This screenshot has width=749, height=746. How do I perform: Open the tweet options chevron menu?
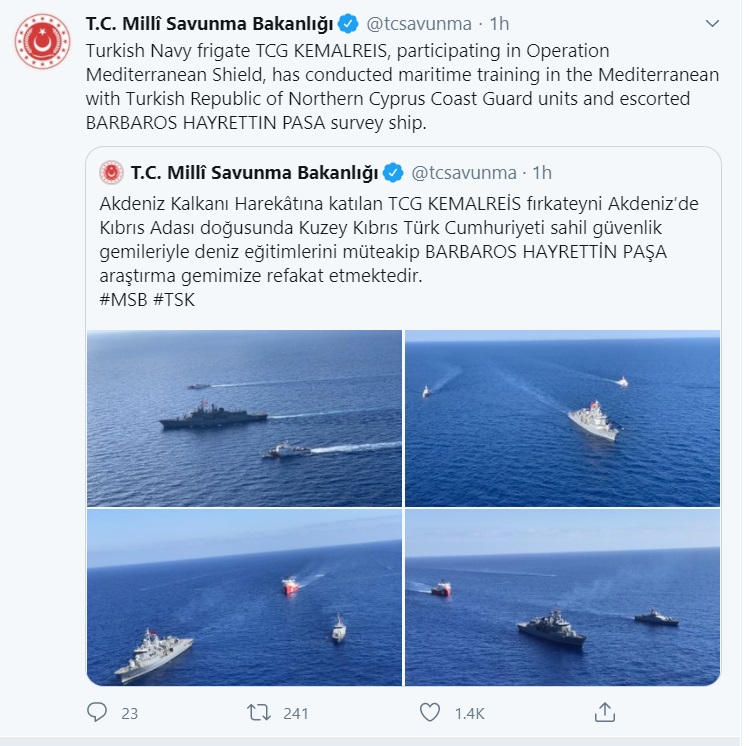pos(712,23)
